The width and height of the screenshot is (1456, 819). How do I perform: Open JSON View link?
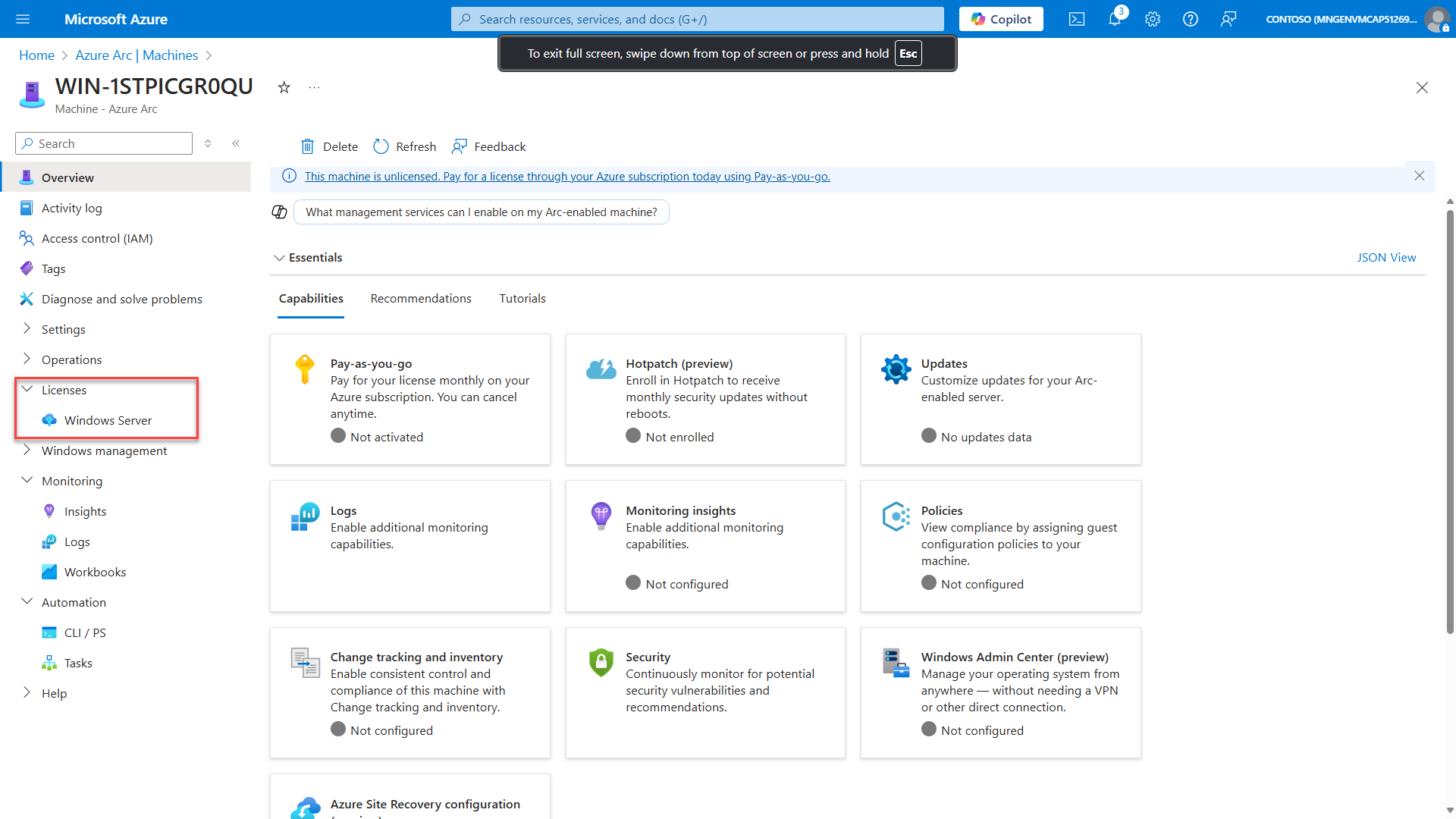coord(1386,258)
